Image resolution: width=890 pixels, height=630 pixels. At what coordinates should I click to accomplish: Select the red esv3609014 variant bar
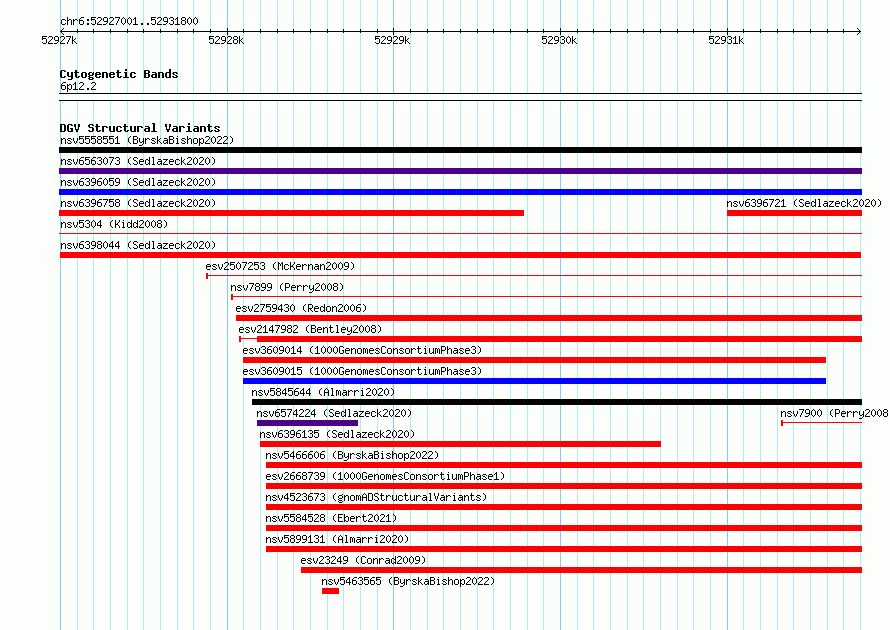click(534, 360)
